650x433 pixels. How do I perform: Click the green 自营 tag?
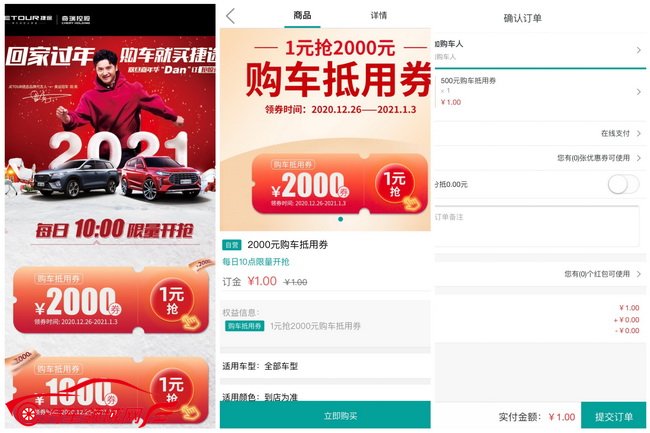pos(232,245)
